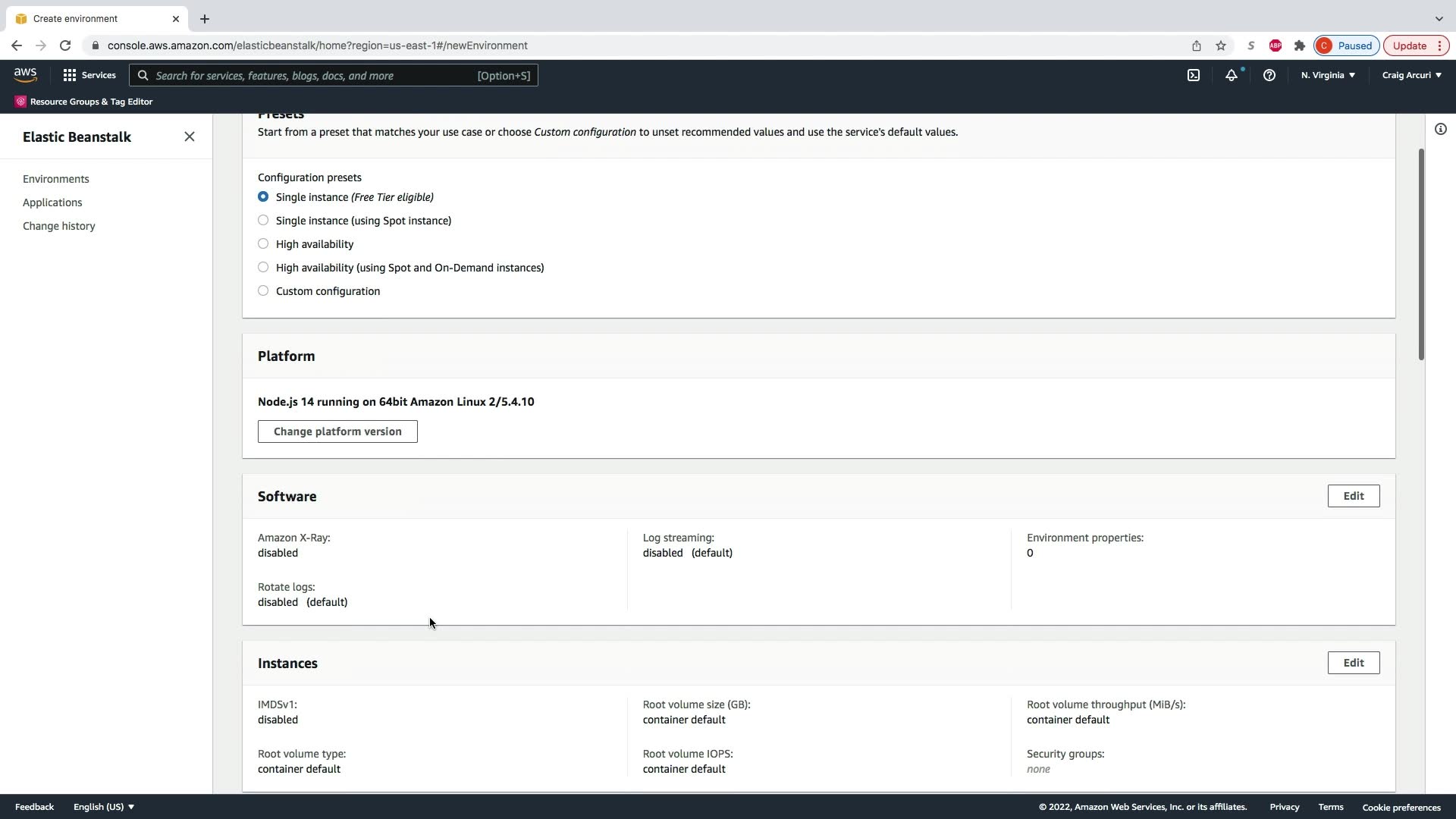
Task: Open the info panel icon
Action: (x=1440, y=129)
